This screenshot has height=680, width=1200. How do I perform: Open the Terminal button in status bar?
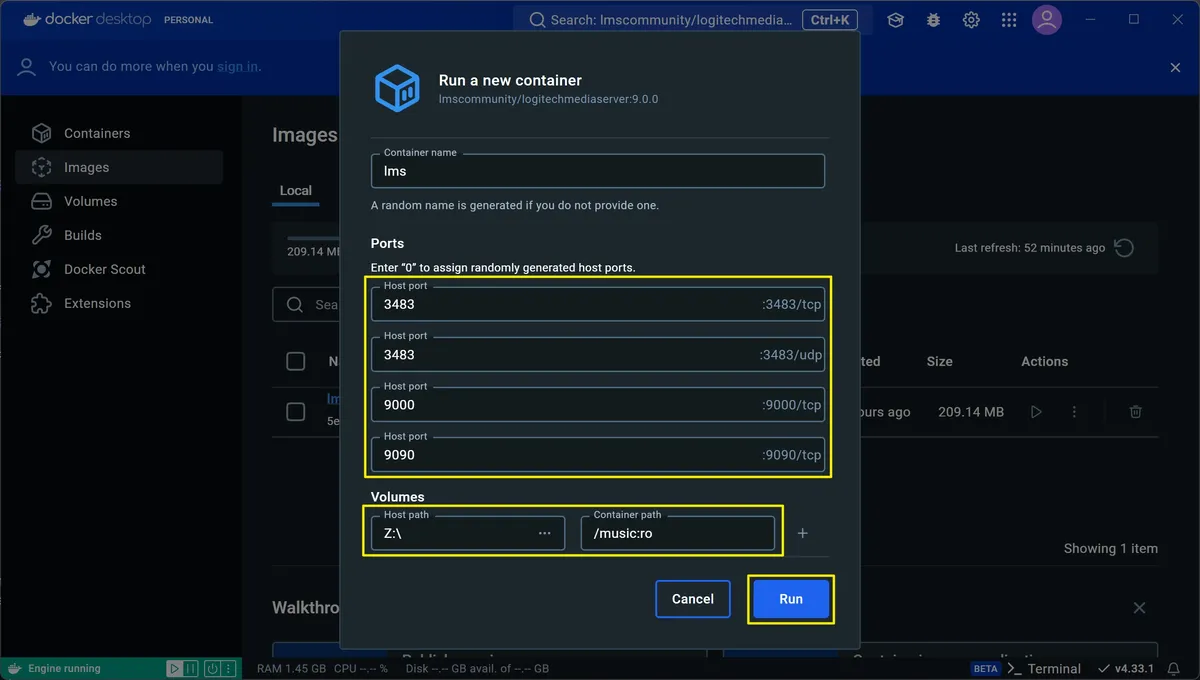pyautogui.click(x=1044, y=668)
